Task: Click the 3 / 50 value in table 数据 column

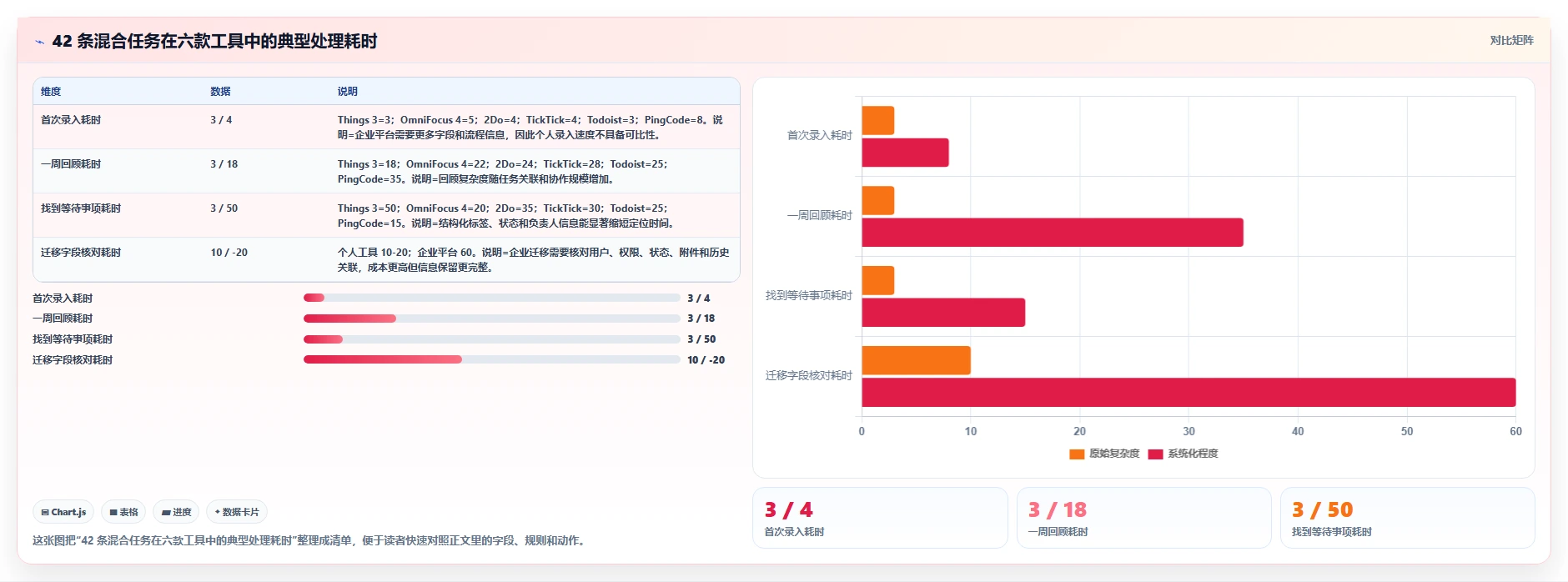Action: (x=224, y=208)
